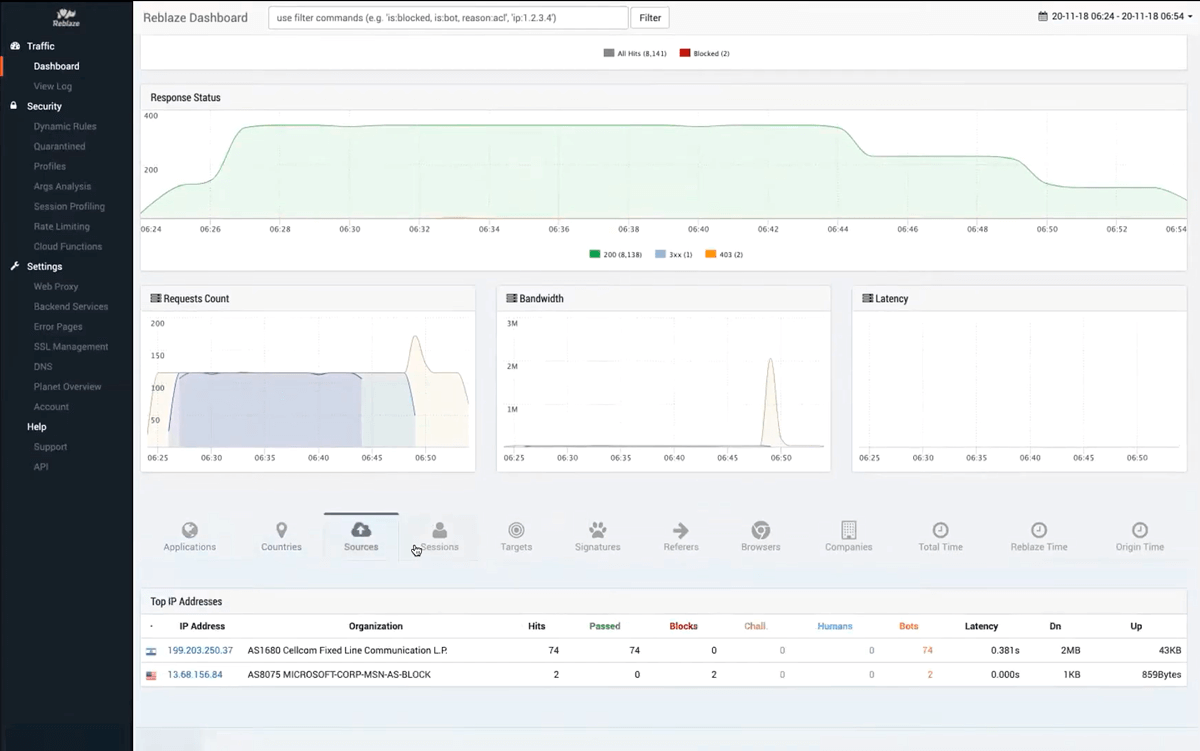Click the Companies building icon
The image size is (1200, 751).
848,530
